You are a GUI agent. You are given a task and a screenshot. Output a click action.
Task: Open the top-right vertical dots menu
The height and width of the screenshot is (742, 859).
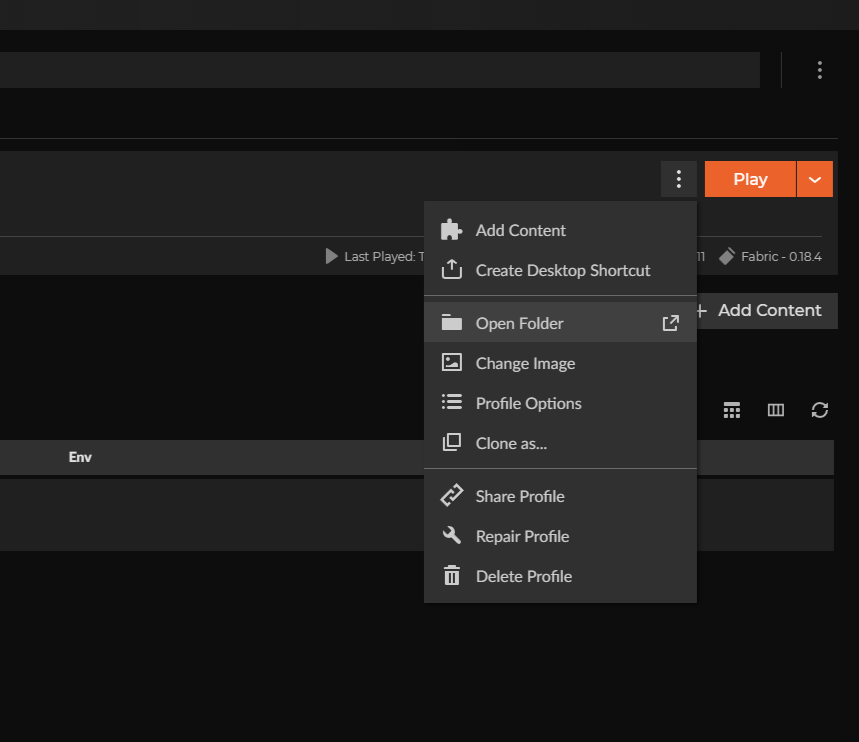[819, 70]
